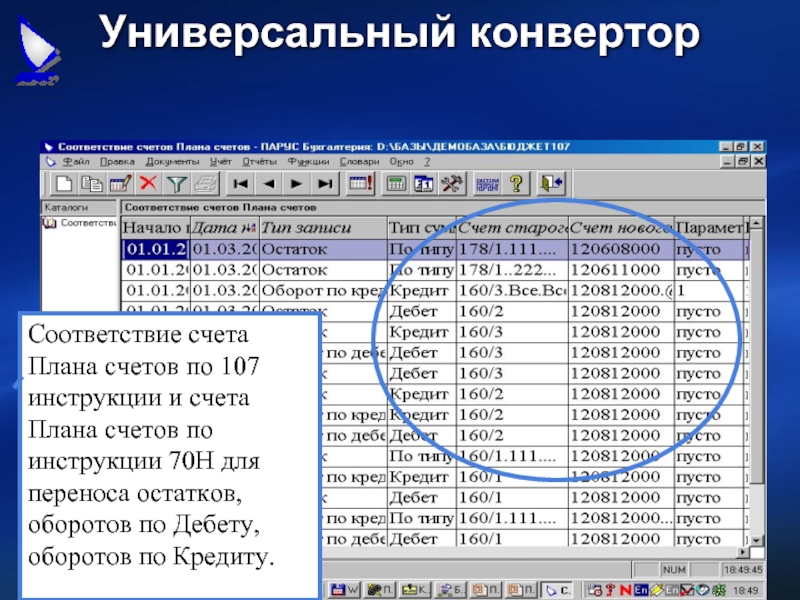Select cell with old account 178/1.111....

512,249
